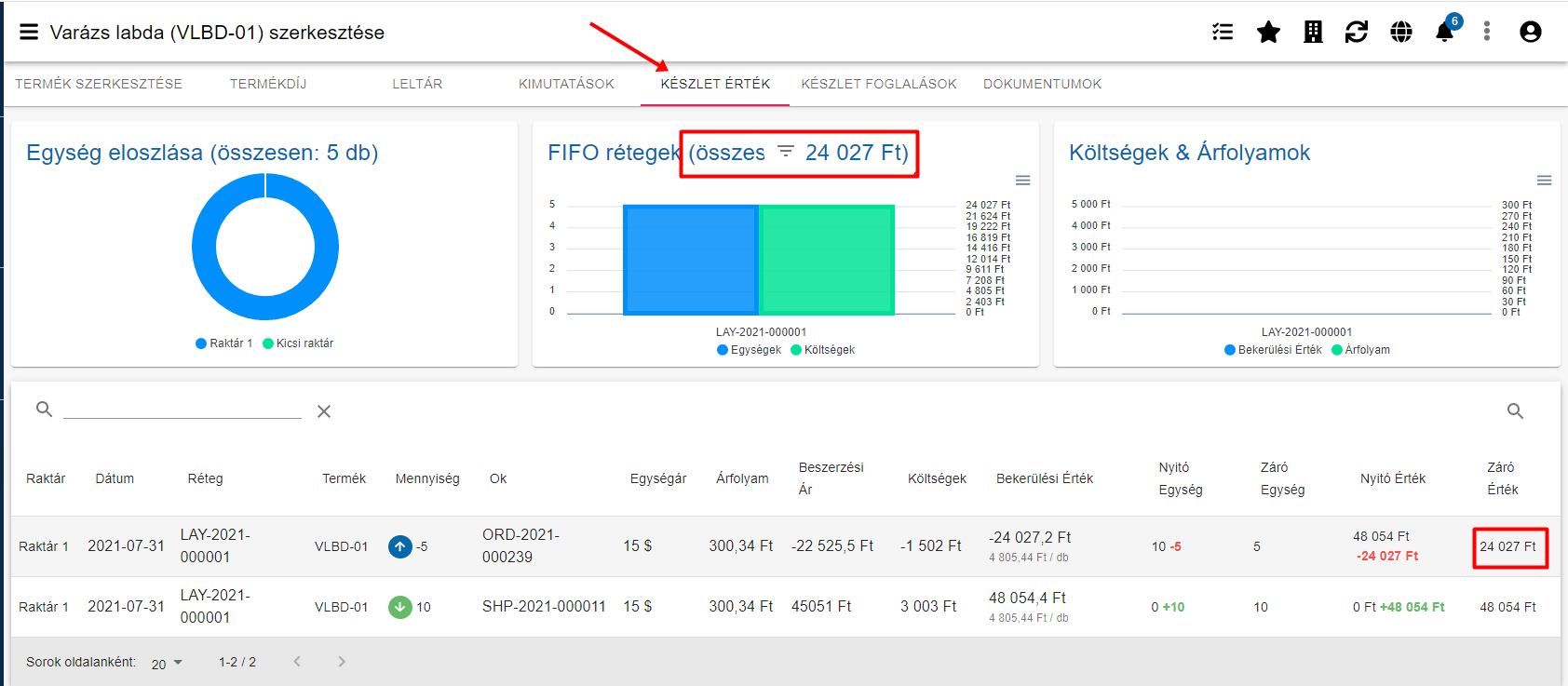This screenshot has width=1568, height=686.
Task: Sort by the Költségek column header
Action: [x=937, y=478]
